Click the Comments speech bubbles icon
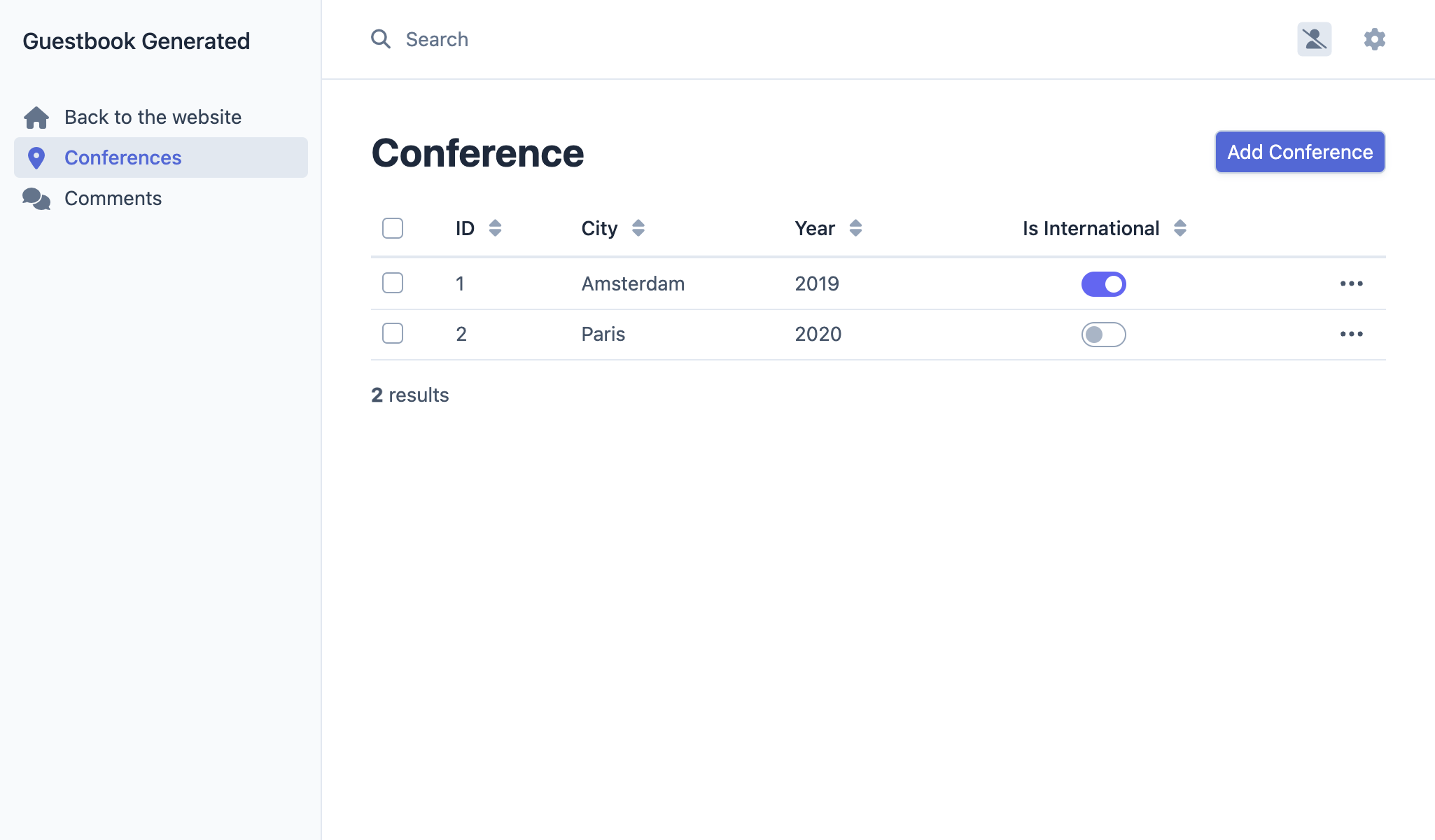The width and height of the screenshot is (1435, 840). click(x=36, y=199)
